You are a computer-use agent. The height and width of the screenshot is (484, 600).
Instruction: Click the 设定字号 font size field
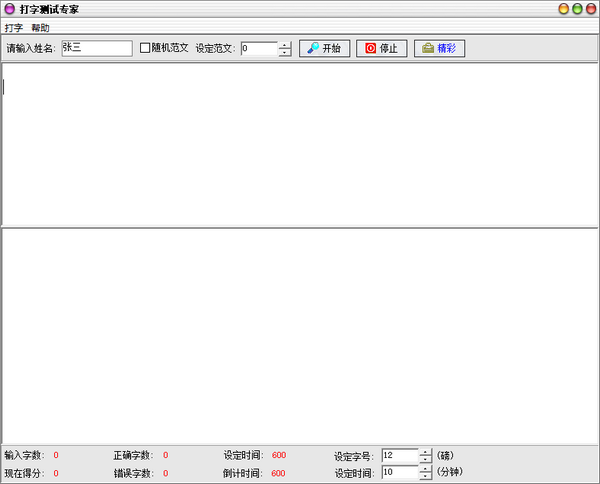point(399,455)
